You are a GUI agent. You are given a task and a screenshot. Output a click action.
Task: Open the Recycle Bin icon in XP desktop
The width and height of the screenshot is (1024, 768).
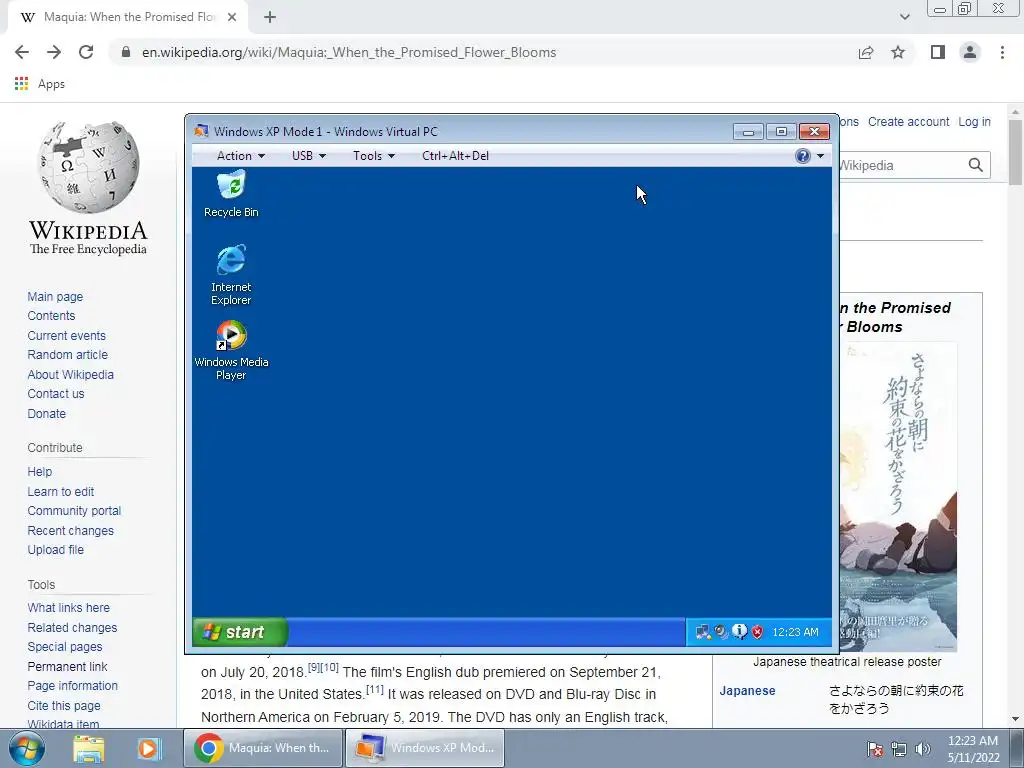click(x=231, y=194)
